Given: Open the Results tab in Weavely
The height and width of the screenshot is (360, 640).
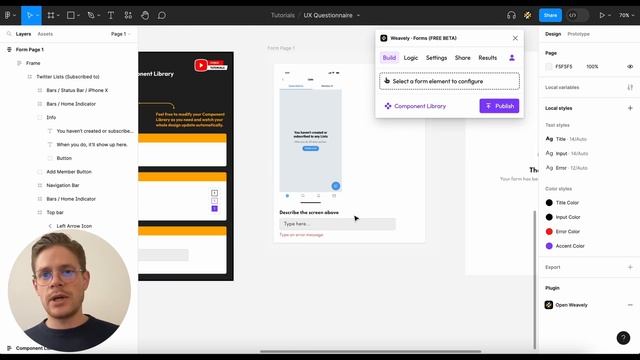Looking at the screenshot, I should click(488, 58).
